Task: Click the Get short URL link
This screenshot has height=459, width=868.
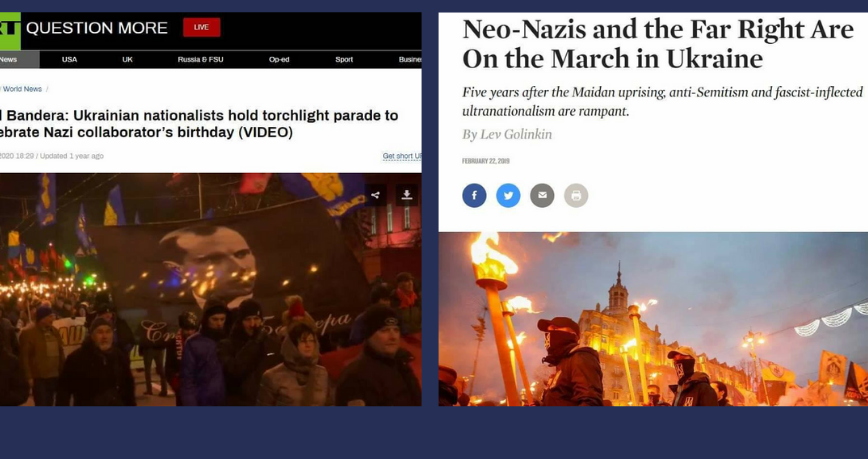Action: point(402,156)
